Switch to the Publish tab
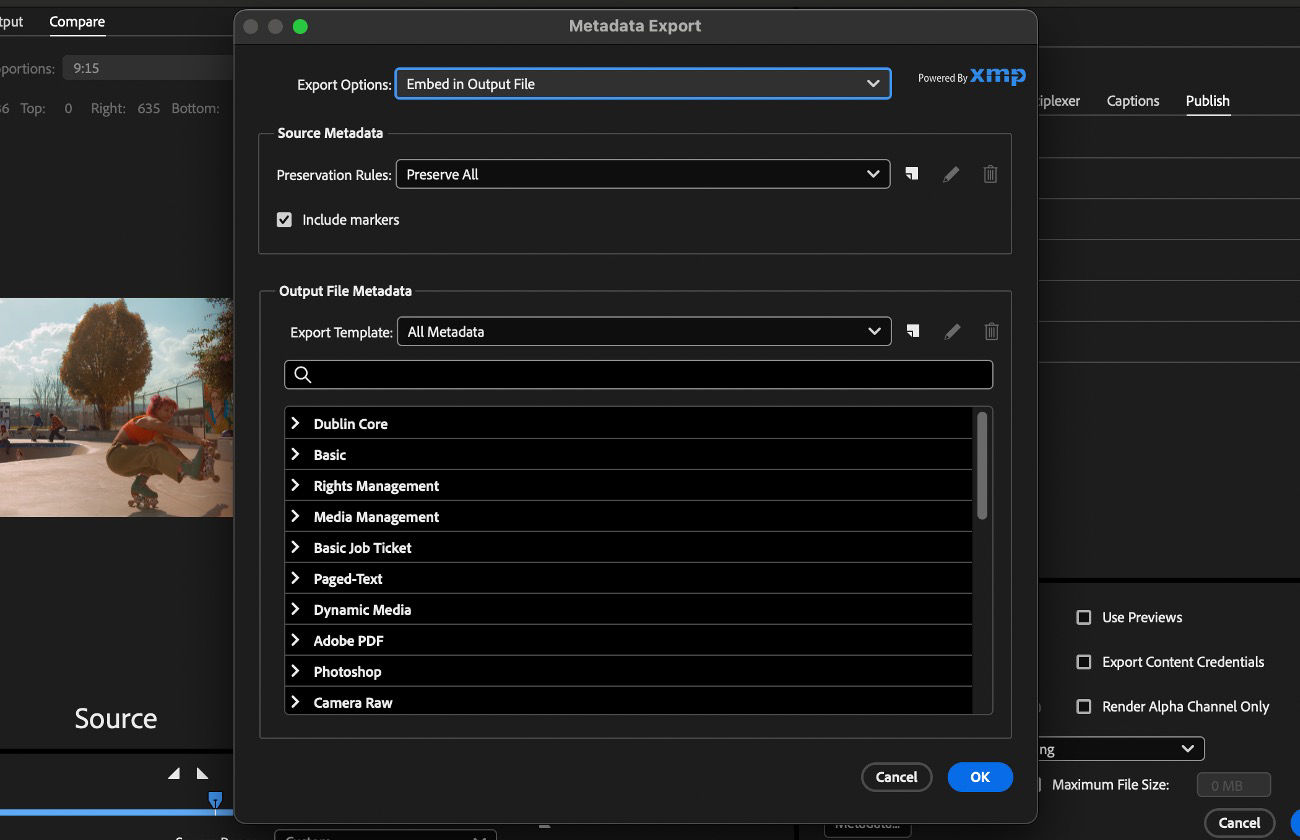Image resolution: width=1300 pixels, height=840 pixels. pos(1207,101)
